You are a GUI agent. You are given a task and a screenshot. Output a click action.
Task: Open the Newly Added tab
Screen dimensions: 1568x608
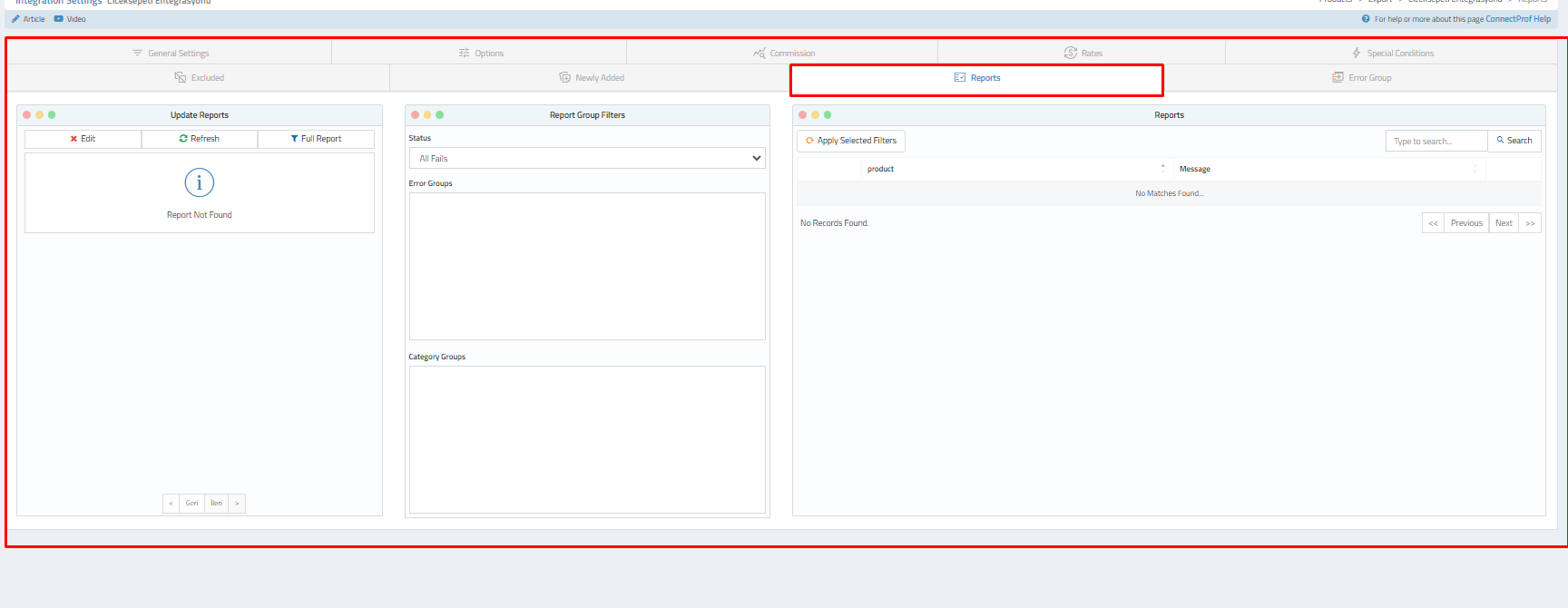592,78
